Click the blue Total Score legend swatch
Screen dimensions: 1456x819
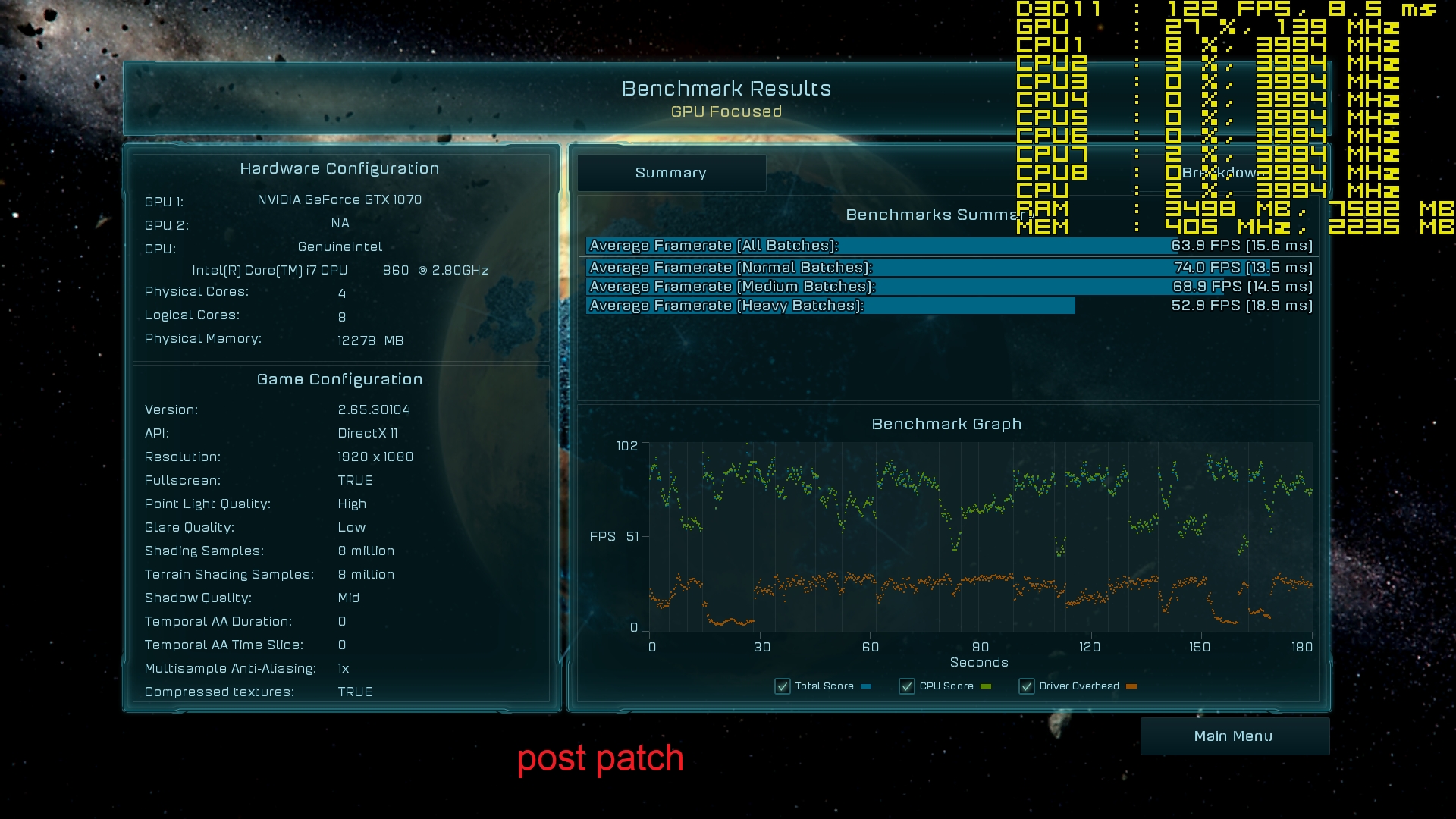(866, 686)
